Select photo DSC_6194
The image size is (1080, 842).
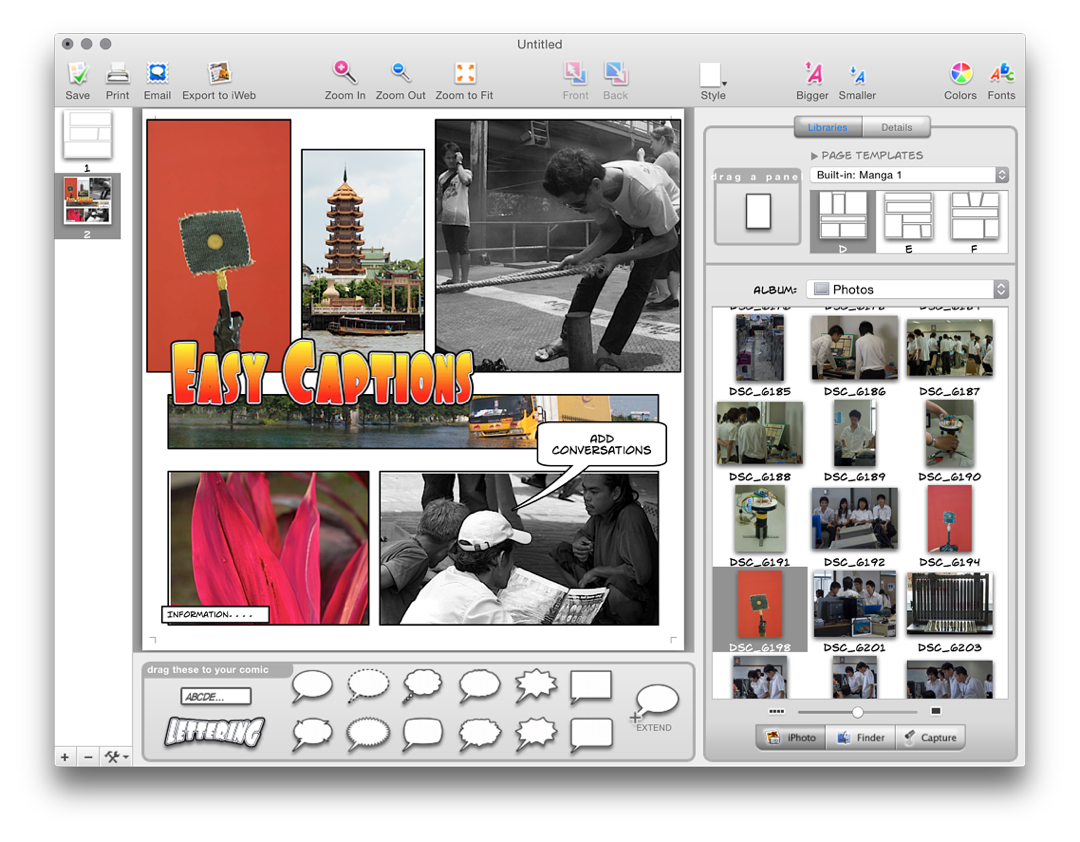click(950, 519)
